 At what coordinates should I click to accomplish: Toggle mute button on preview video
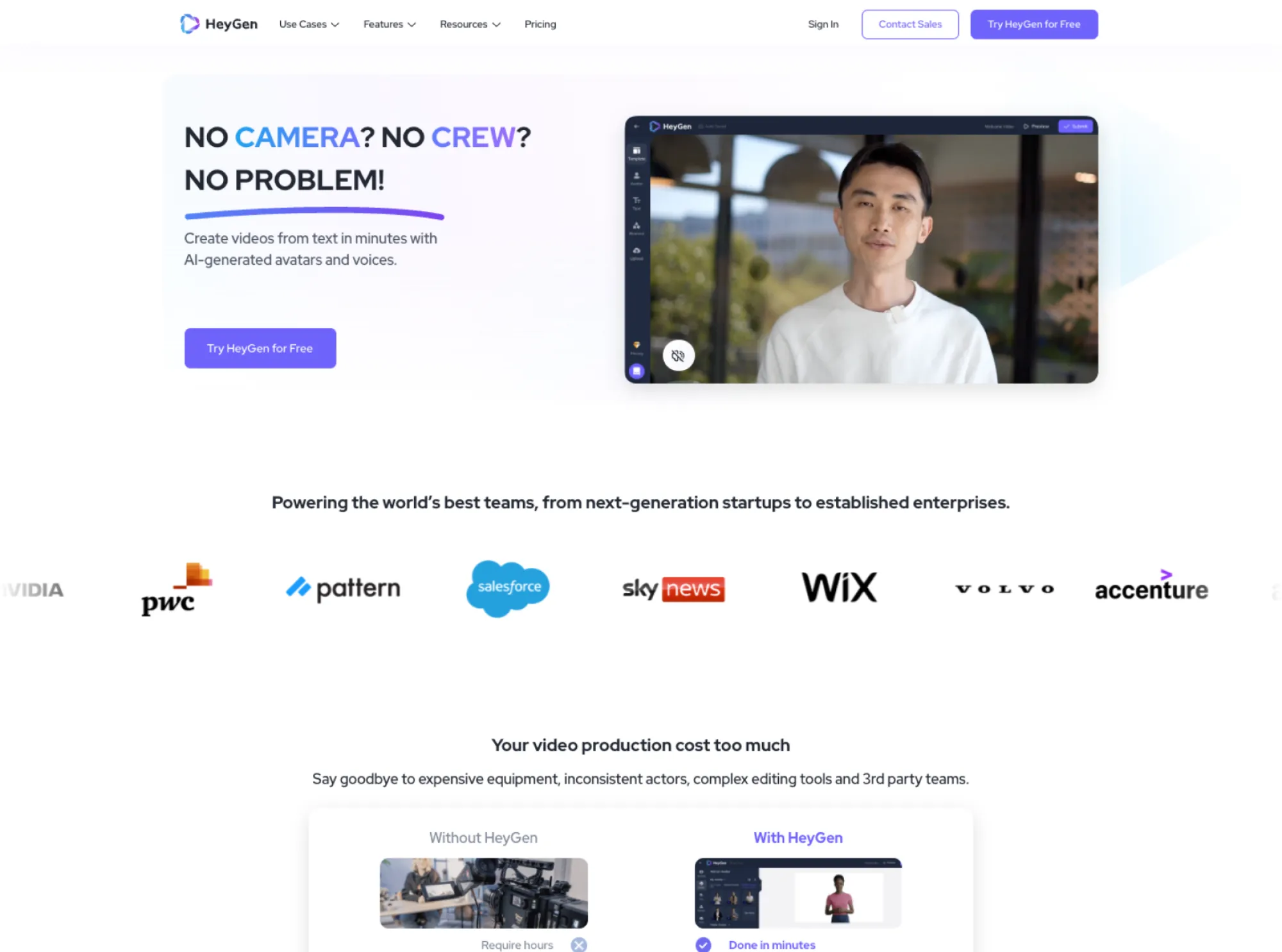pos(677,356)
